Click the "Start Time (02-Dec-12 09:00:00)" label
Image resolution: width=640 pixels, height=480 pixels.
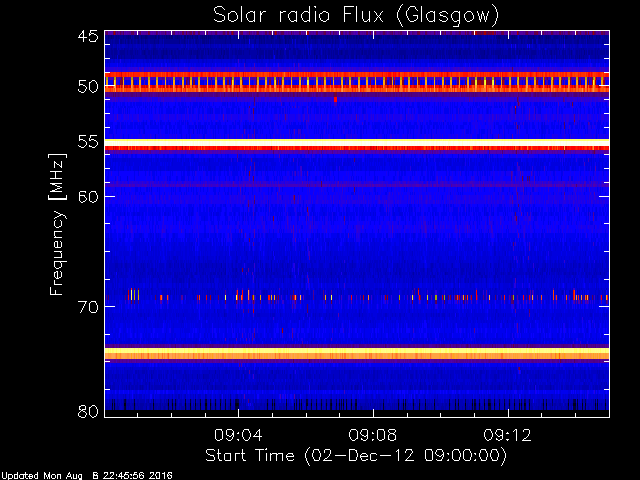[x=356, y=456]
